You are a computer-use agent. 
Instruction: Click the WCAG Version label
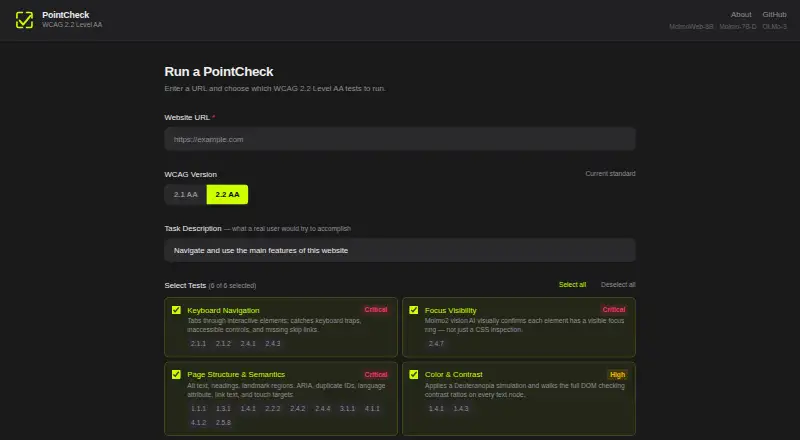(x=190, y=175)
